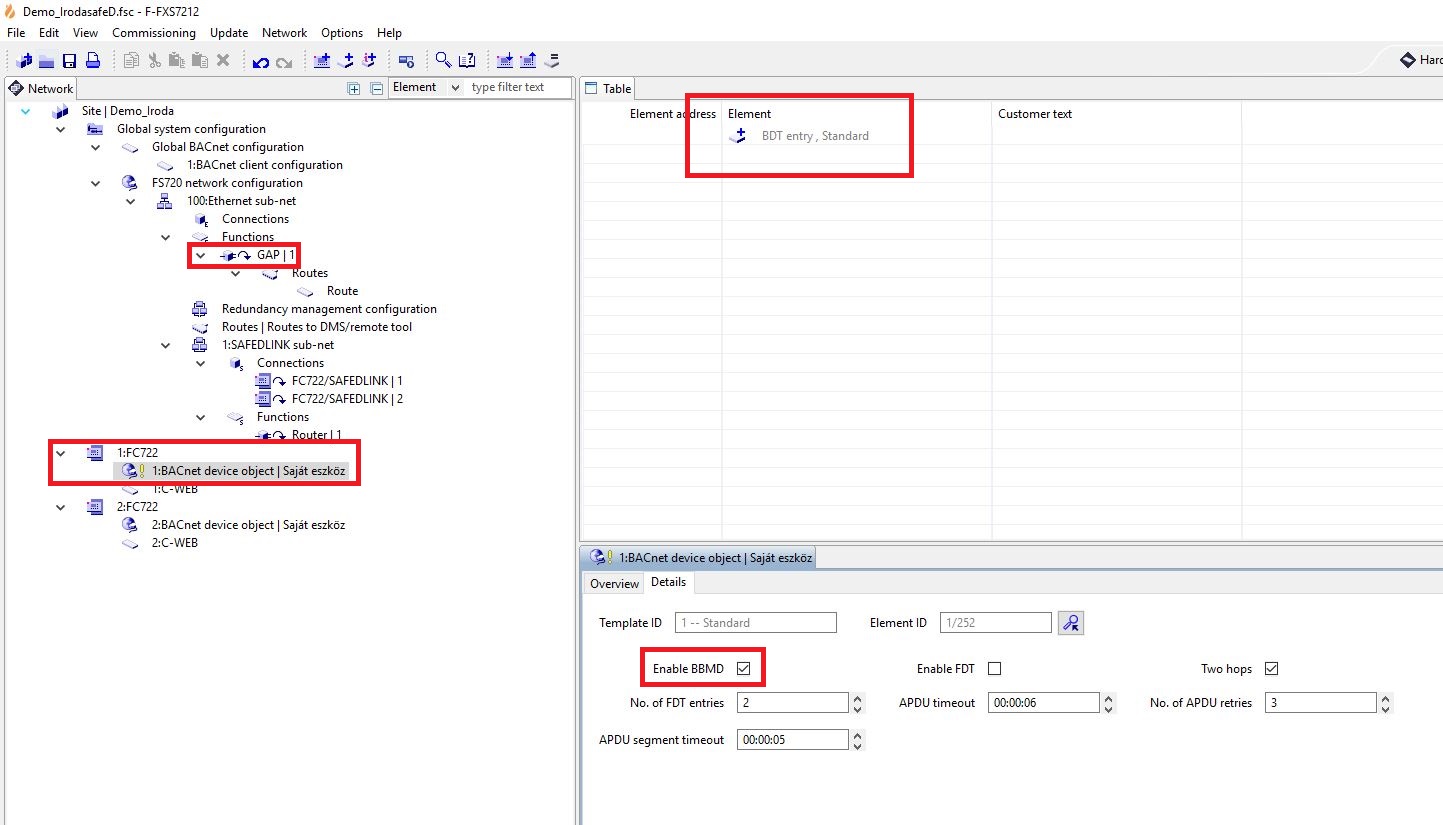Collapse the GAP | 1 tree node

click(x=200, y=255)
